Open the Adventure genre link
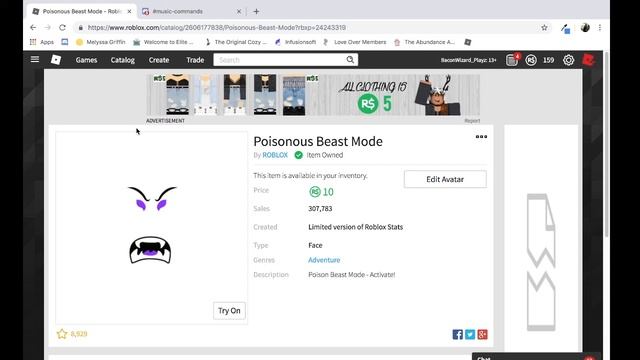 (324, 260)
